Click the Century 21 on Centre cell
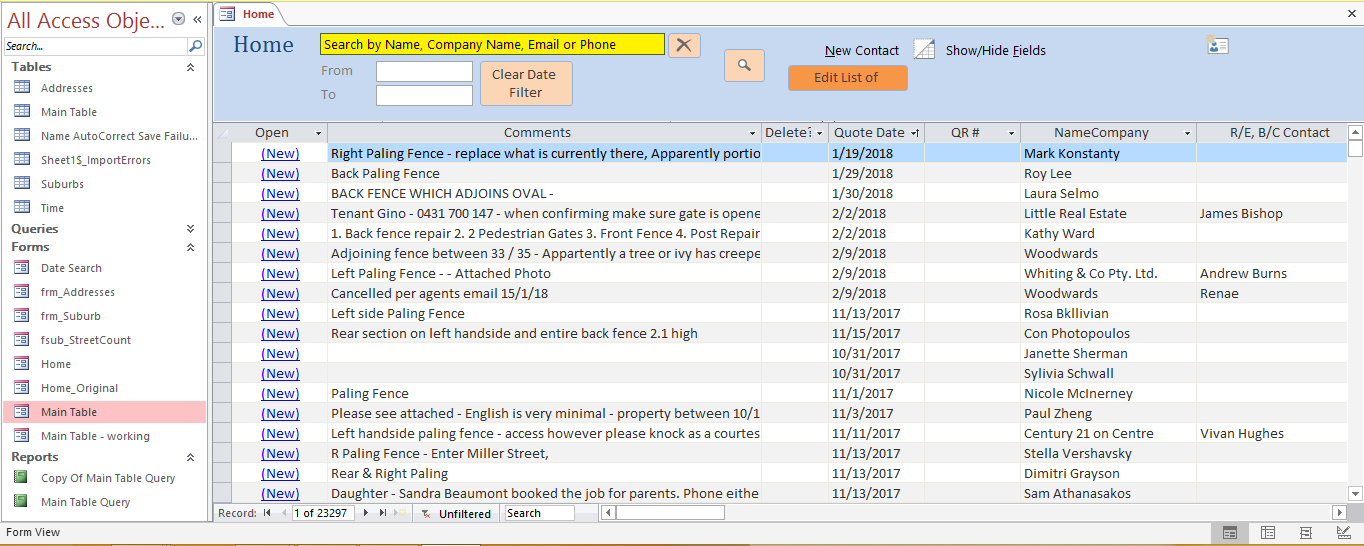1364x546 pixels. tap(1108, 433)
